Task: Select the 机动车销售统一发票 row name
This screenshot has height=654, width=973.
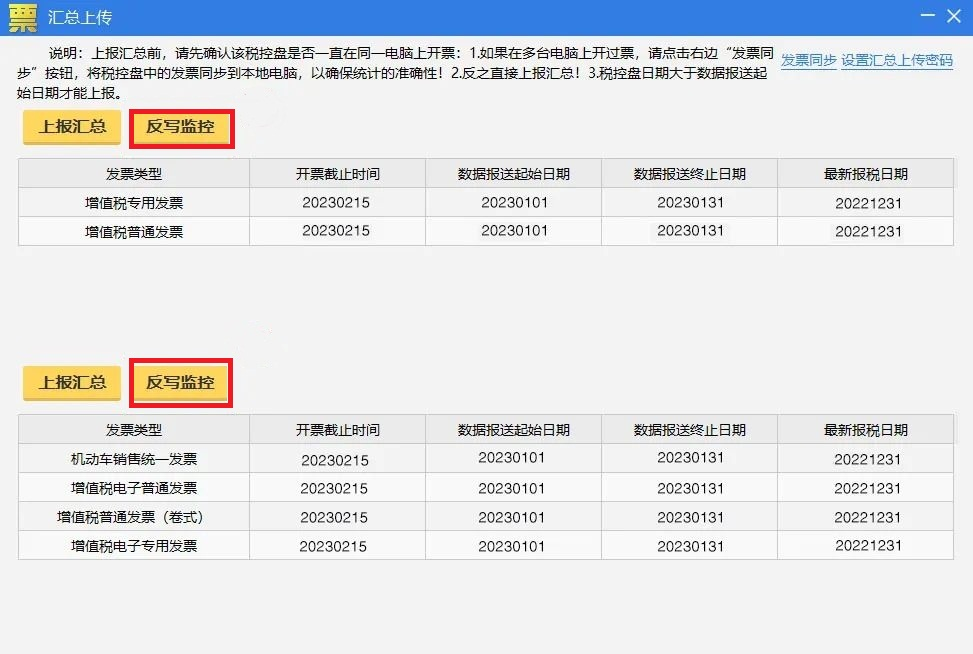Action: coord(134,459)
